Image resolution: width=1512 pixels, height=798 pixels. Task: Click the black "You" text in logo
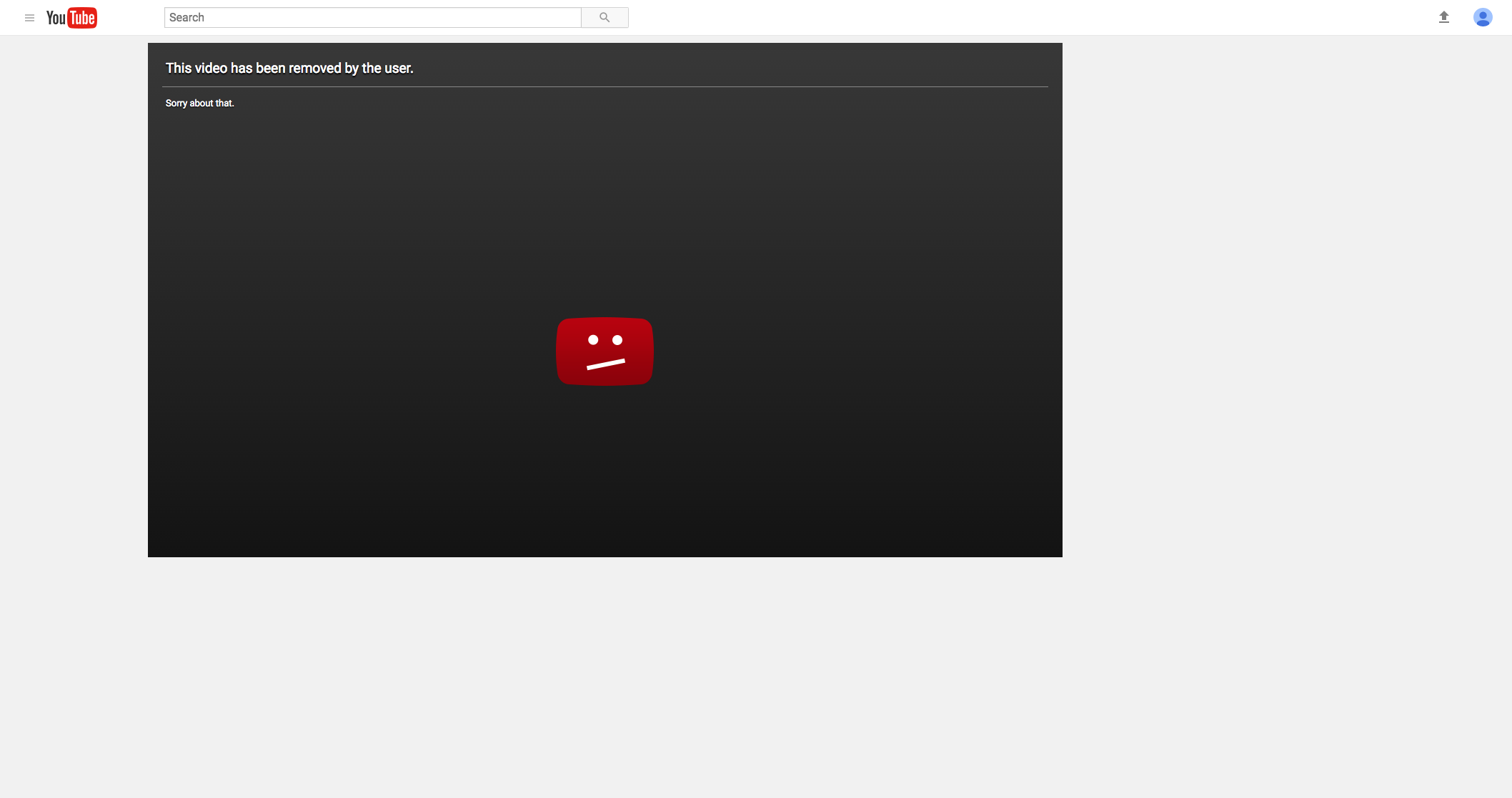click(56, 18)
